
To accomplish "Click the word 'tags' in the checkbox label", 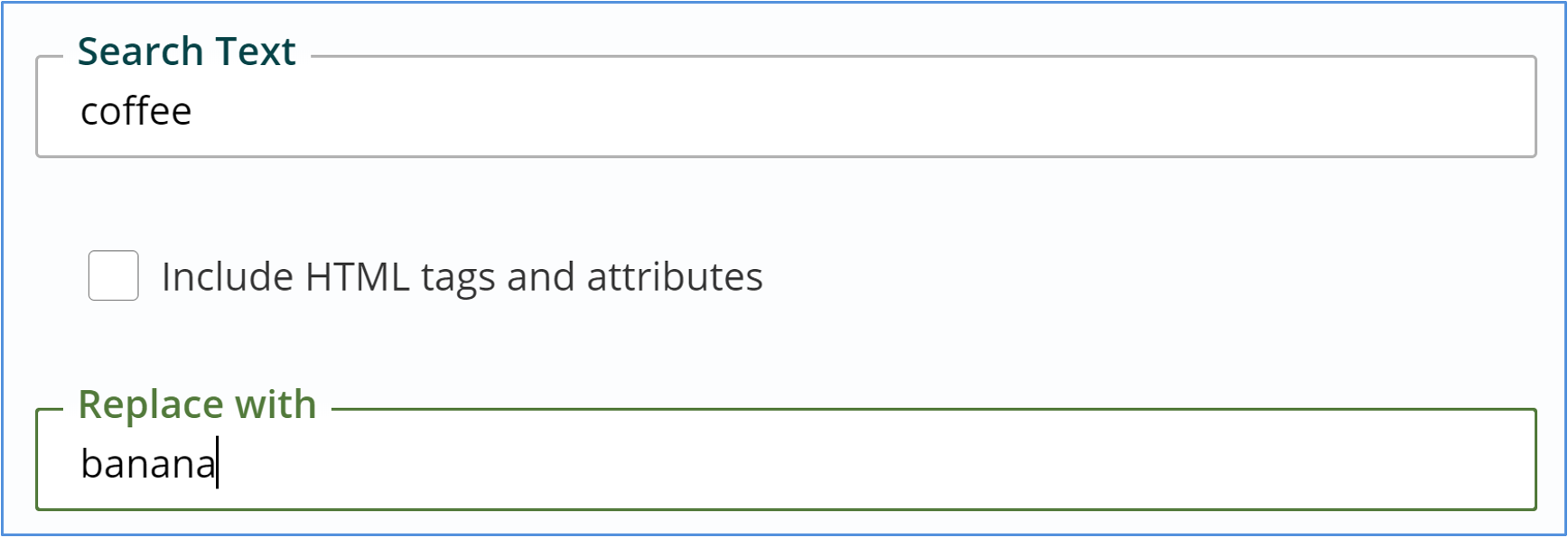I will click(x=458, y=277).
